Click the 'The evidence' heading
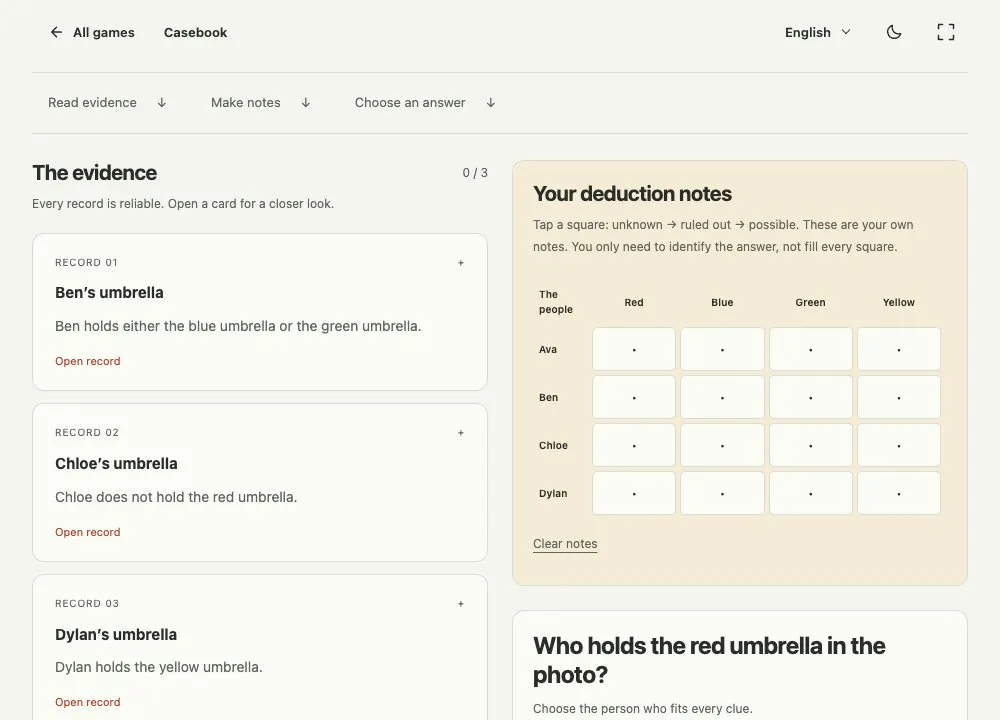This screenshot has height=720, width=1000. (x=94, y=173)
